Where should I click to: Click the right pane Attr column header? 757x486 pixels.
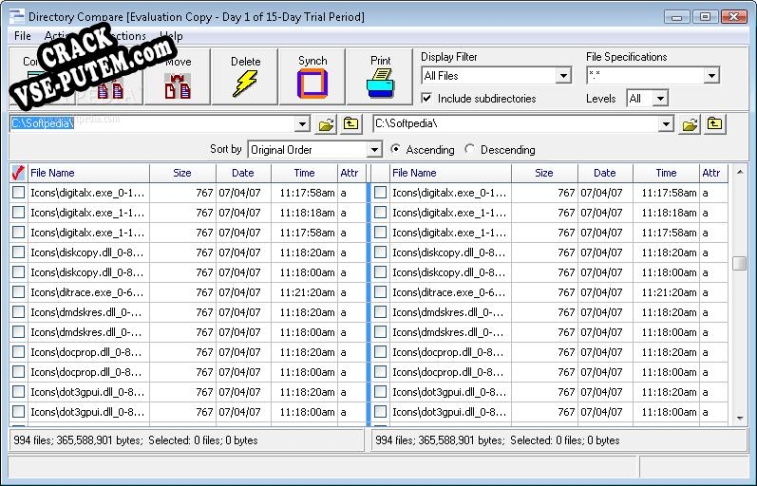(x=714, y=173)
